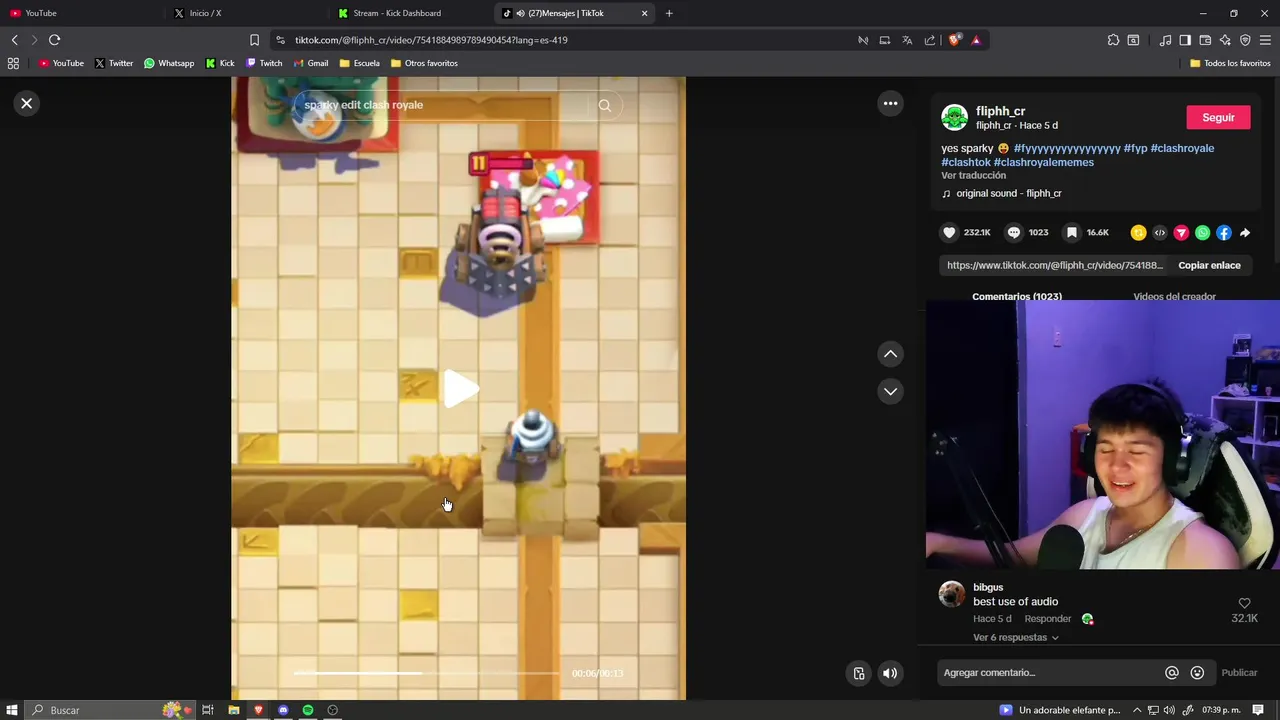Click the search magnifier in the video
1280x720 pixels.
point(604,105)
